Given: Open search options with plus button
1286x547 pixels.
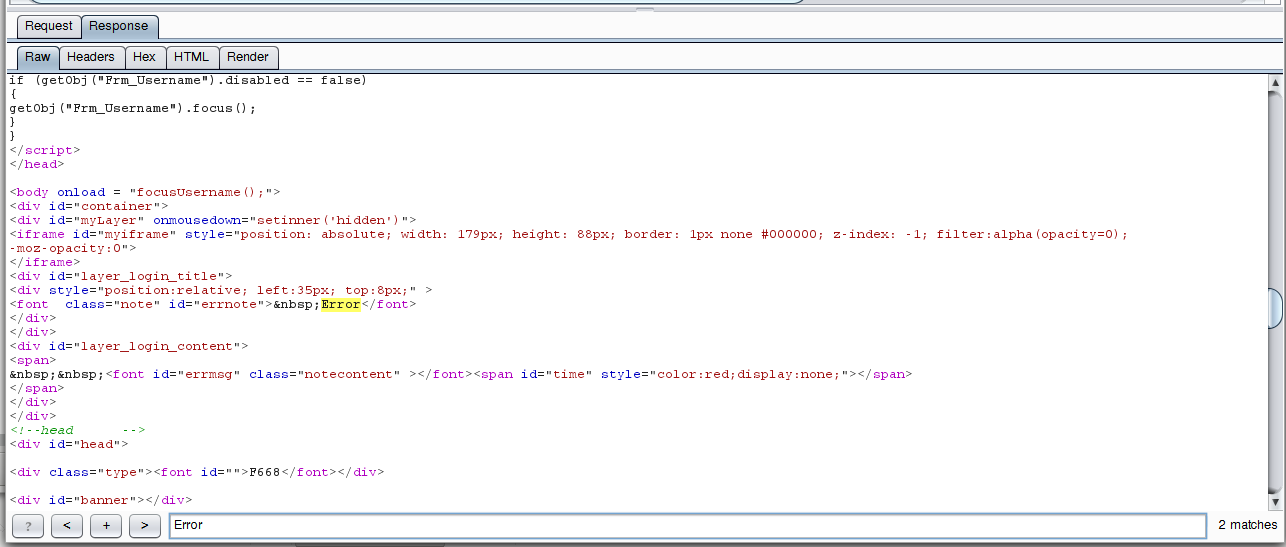Looking at the screenshot, I should (105, 525).
